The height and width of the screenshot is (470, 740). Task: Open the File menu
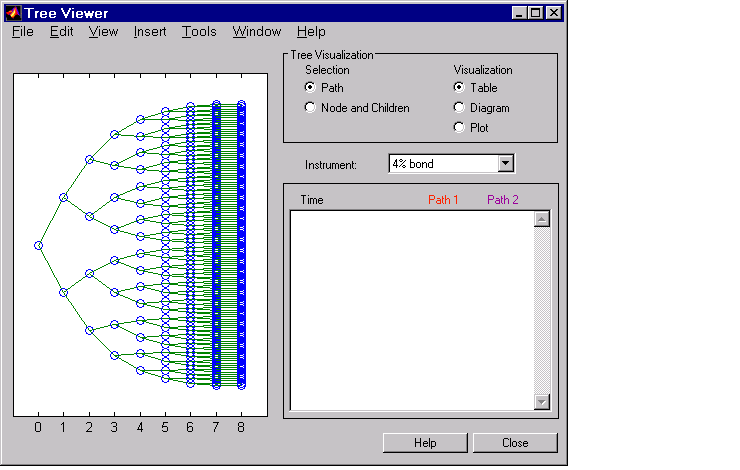(x=22, y=32)
